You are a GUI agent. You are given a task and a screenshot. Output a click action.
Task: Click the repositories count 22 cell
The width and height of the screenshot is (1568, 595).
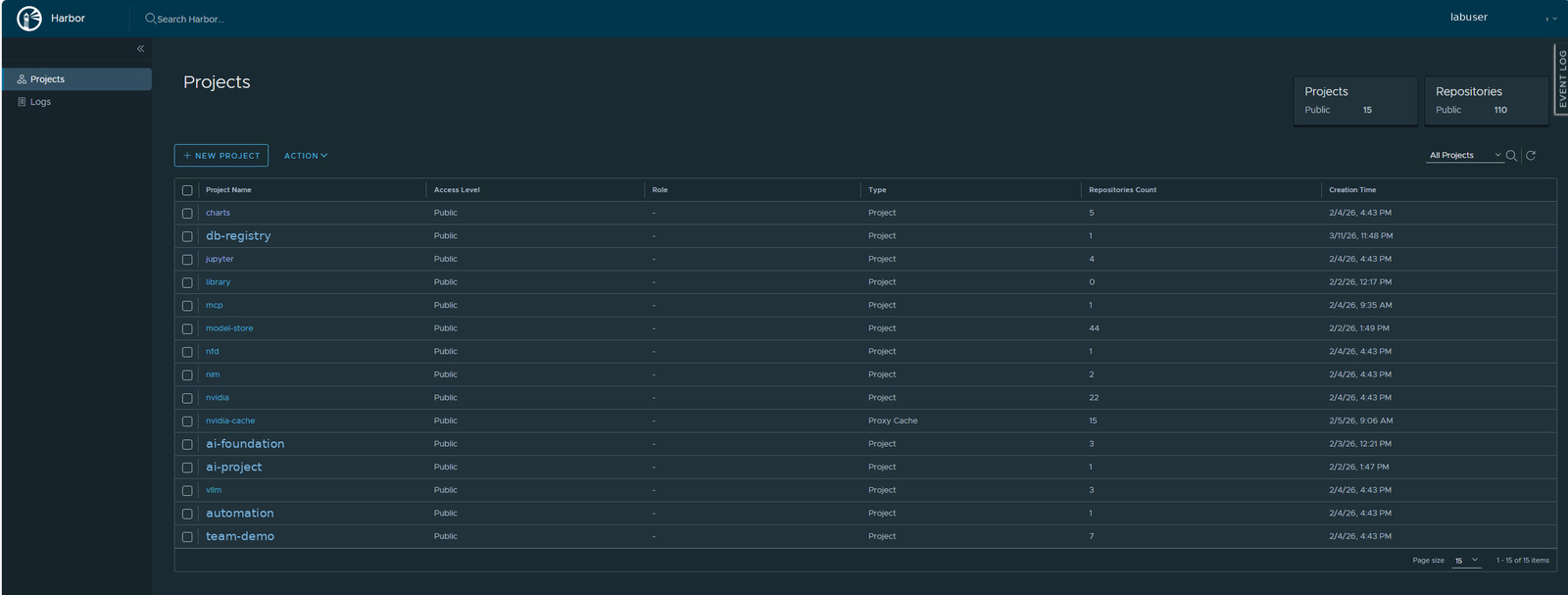pyautogui.click(x=1094, y=398)
